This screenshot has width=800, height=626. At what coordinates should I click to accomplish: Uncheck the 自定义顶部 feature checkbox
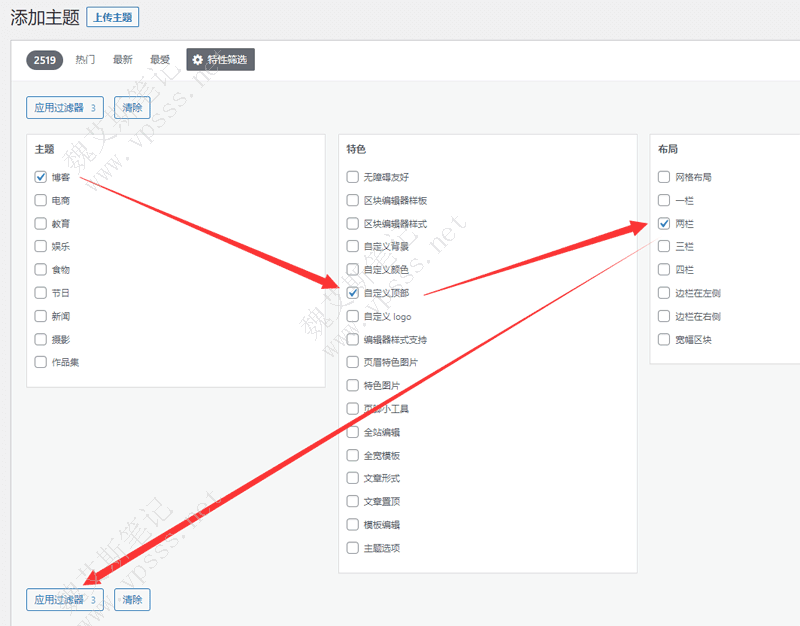352,293
